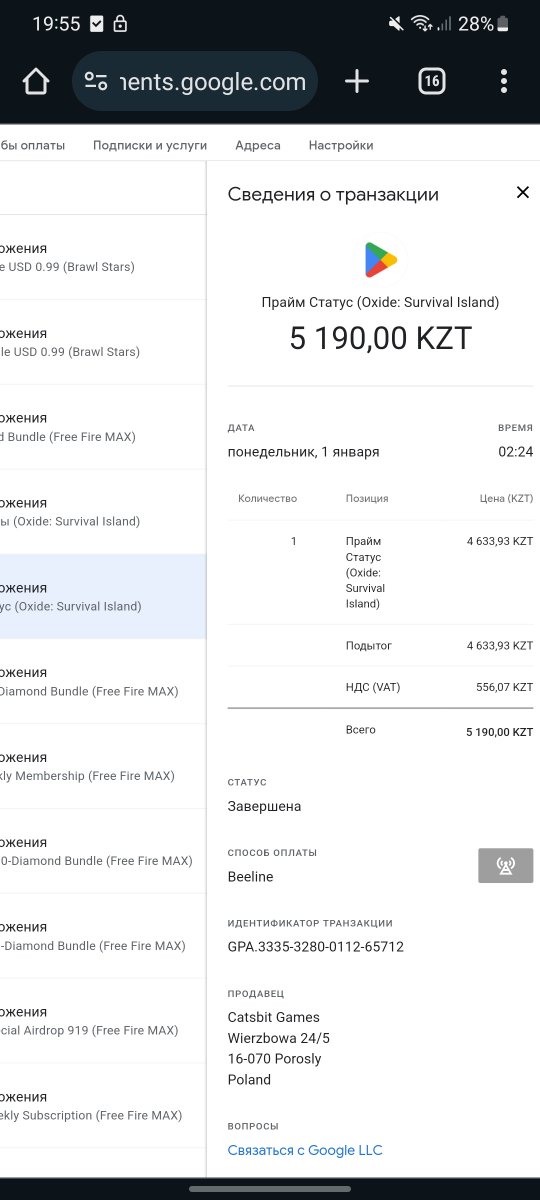This screenshot has width=540, height=1200.
Task: Select the first USD 0.99 Brawl Stars transaction
Action: 103,257
